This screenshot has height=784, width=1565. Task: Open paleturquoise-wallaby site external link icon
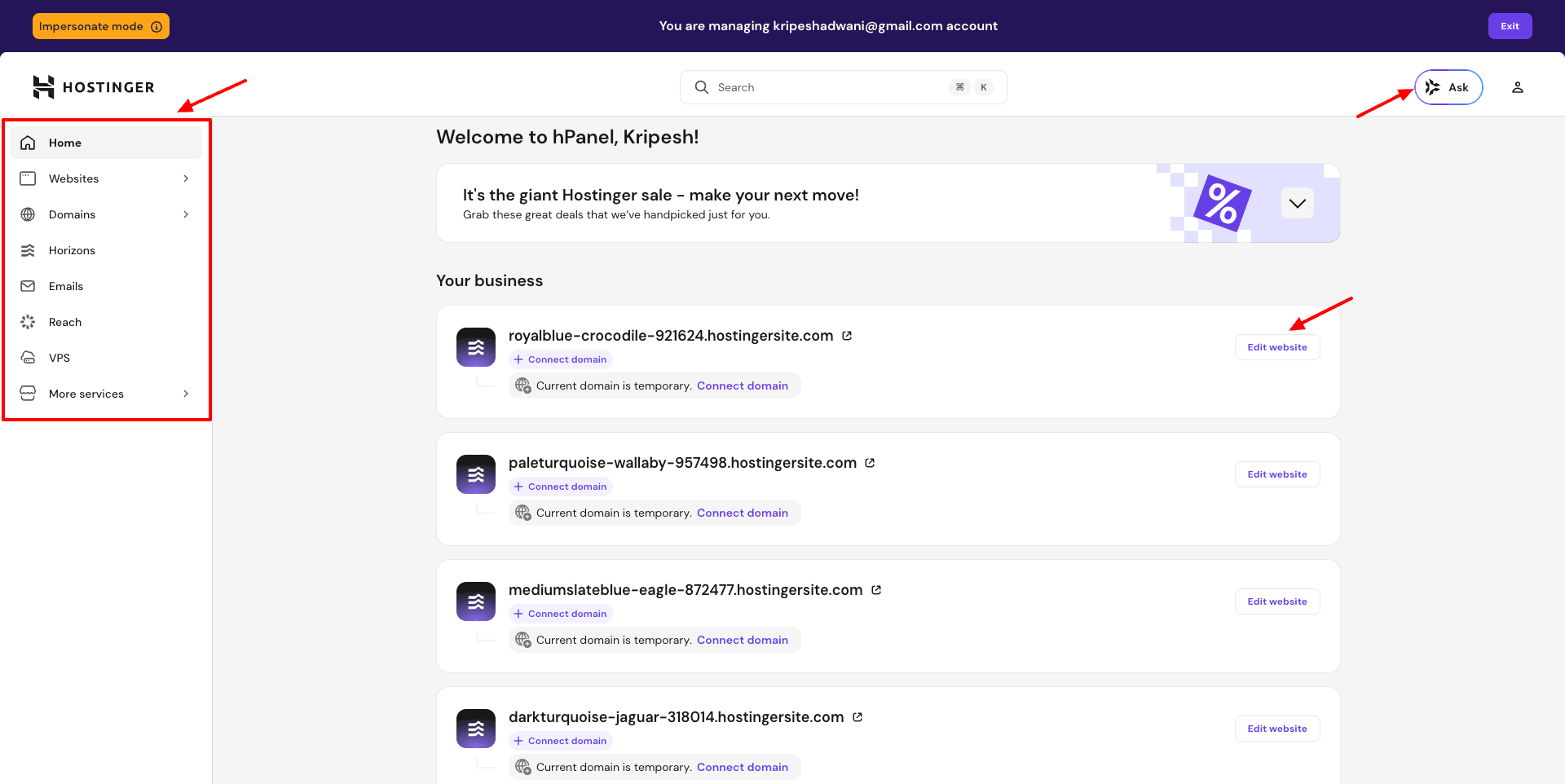tap(870, 463)
